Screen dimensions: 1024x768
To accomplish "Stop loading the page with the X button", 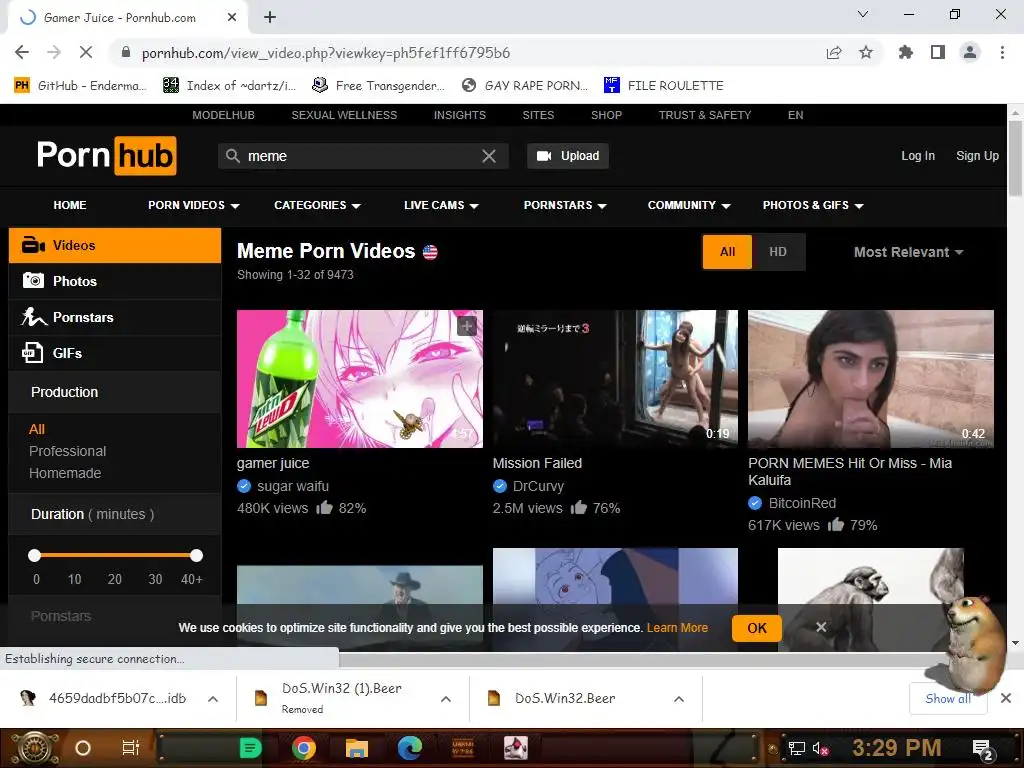I will [86, 52].
